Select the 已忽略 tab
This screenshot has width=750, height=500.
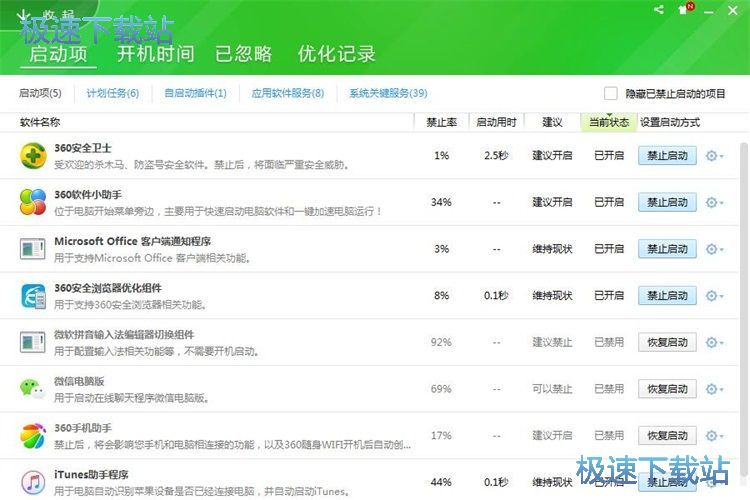[x=244, y=54]
